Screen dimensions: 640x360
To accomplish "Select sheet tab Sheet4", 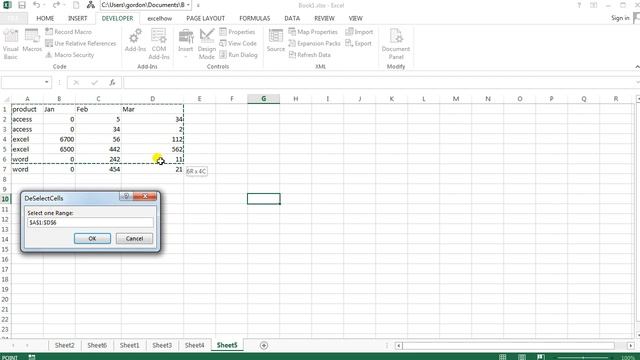I will tap(194, 345).
